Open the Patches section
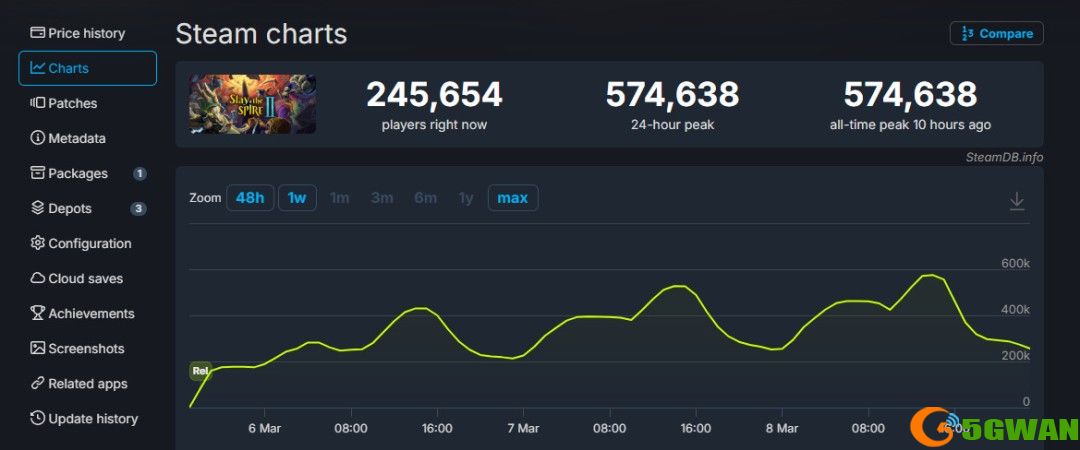 point(87,103)
